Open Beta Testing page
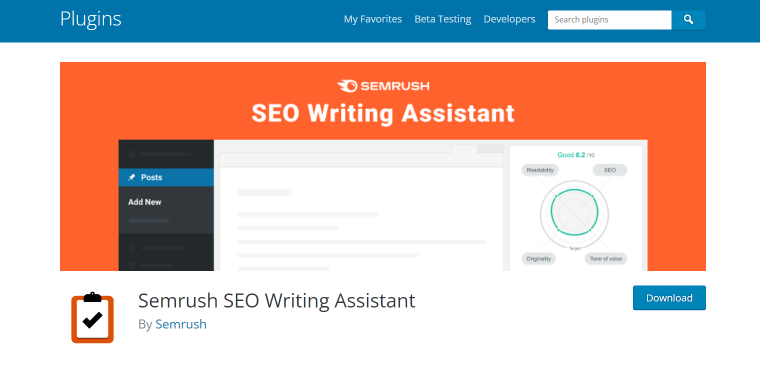The height and width of the screenshot is (365, 760). (443, 19)
